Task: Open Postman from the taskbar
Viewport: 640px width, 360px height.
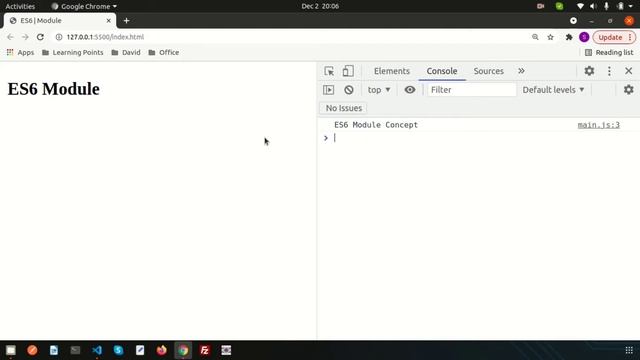Action: (32, 350)
